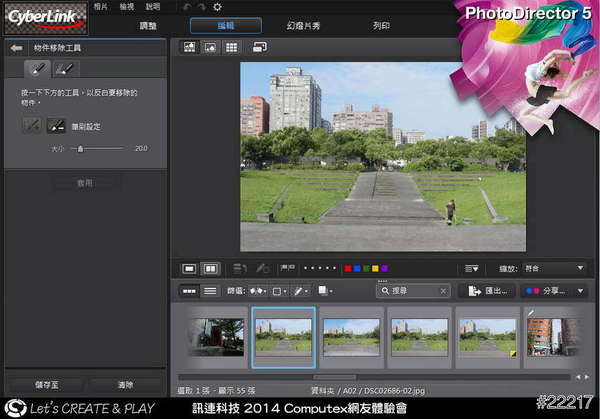This screenshot has height=419, width=600.
Task: Select the eraser brush beside 筆刷設定
Action: (x=57, y=126)
